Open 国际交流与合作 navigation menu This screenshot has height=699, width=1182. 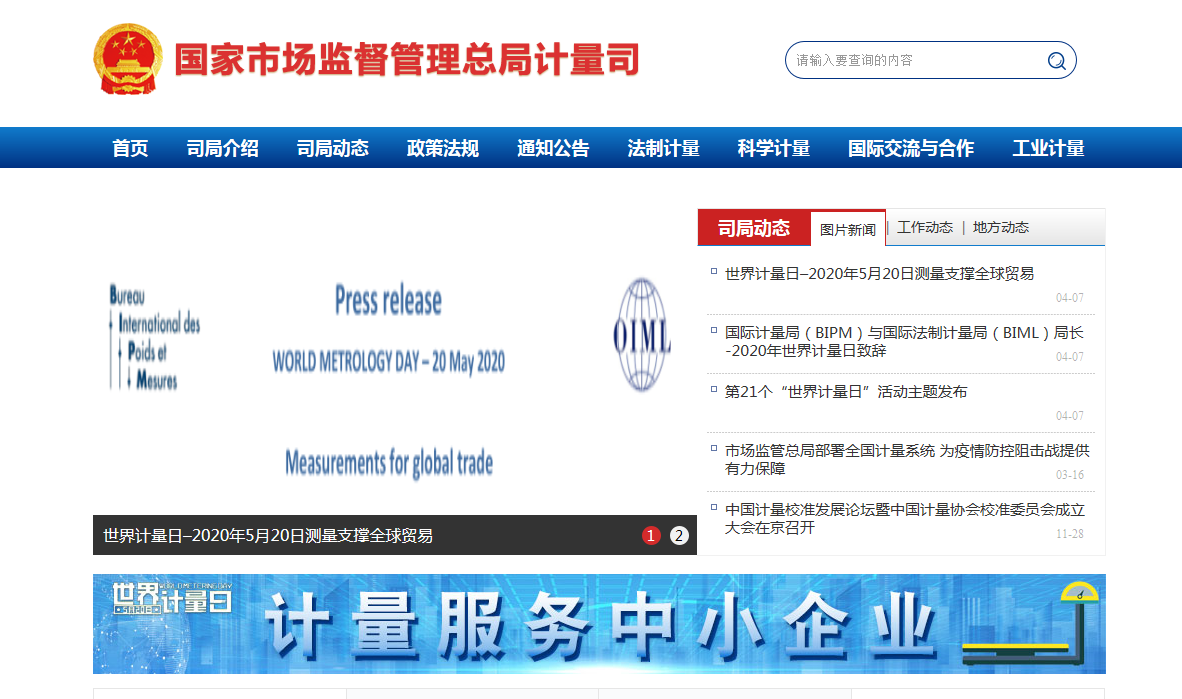[x=910, y=148]
